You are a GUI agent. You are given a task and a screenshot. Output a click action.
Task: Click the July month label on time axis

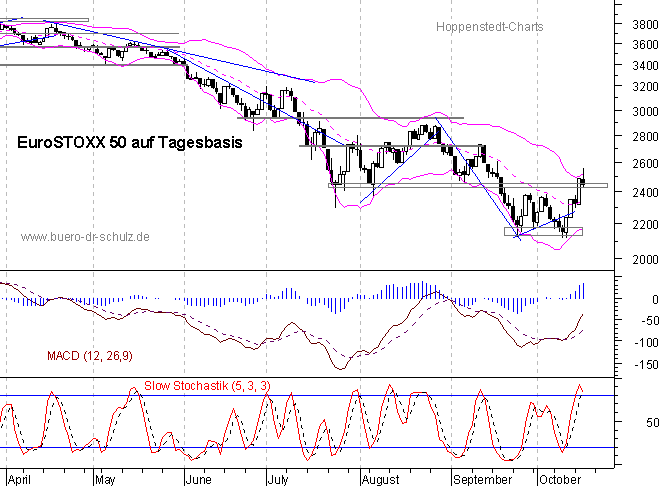(x=278, y=480)
